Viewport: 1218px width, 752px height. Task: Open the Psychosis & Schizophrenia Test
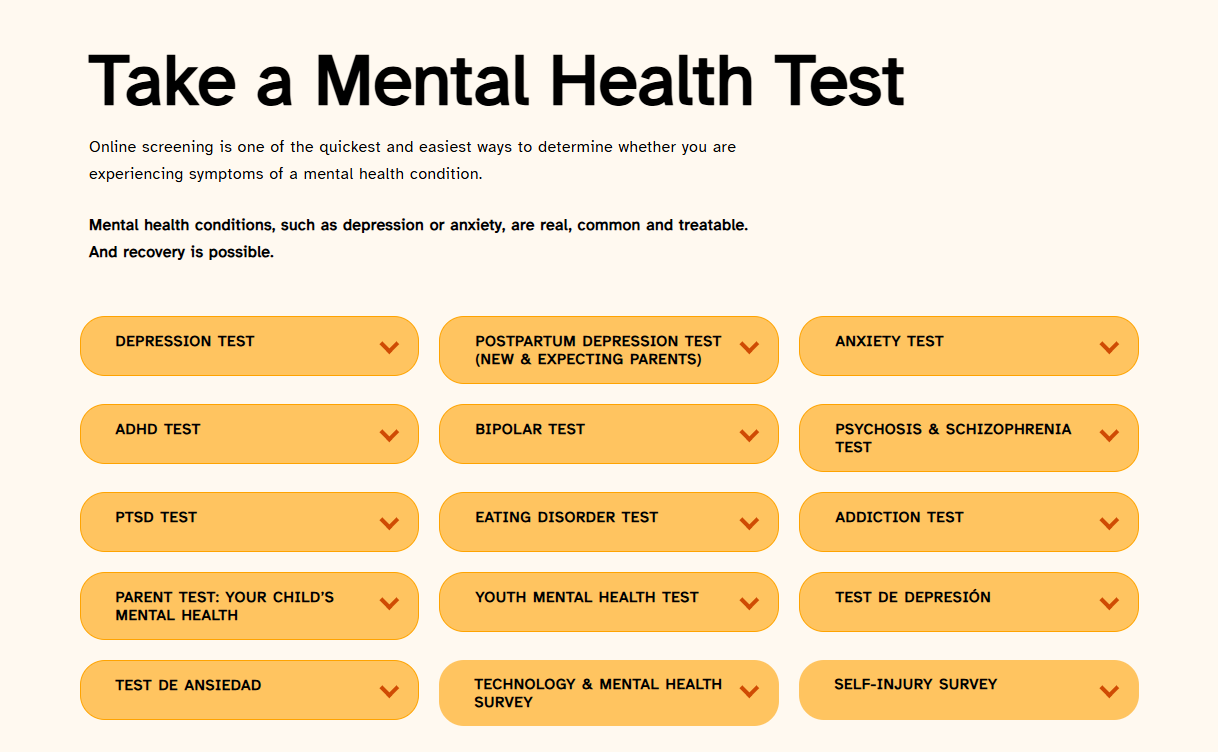coord(968,437)
